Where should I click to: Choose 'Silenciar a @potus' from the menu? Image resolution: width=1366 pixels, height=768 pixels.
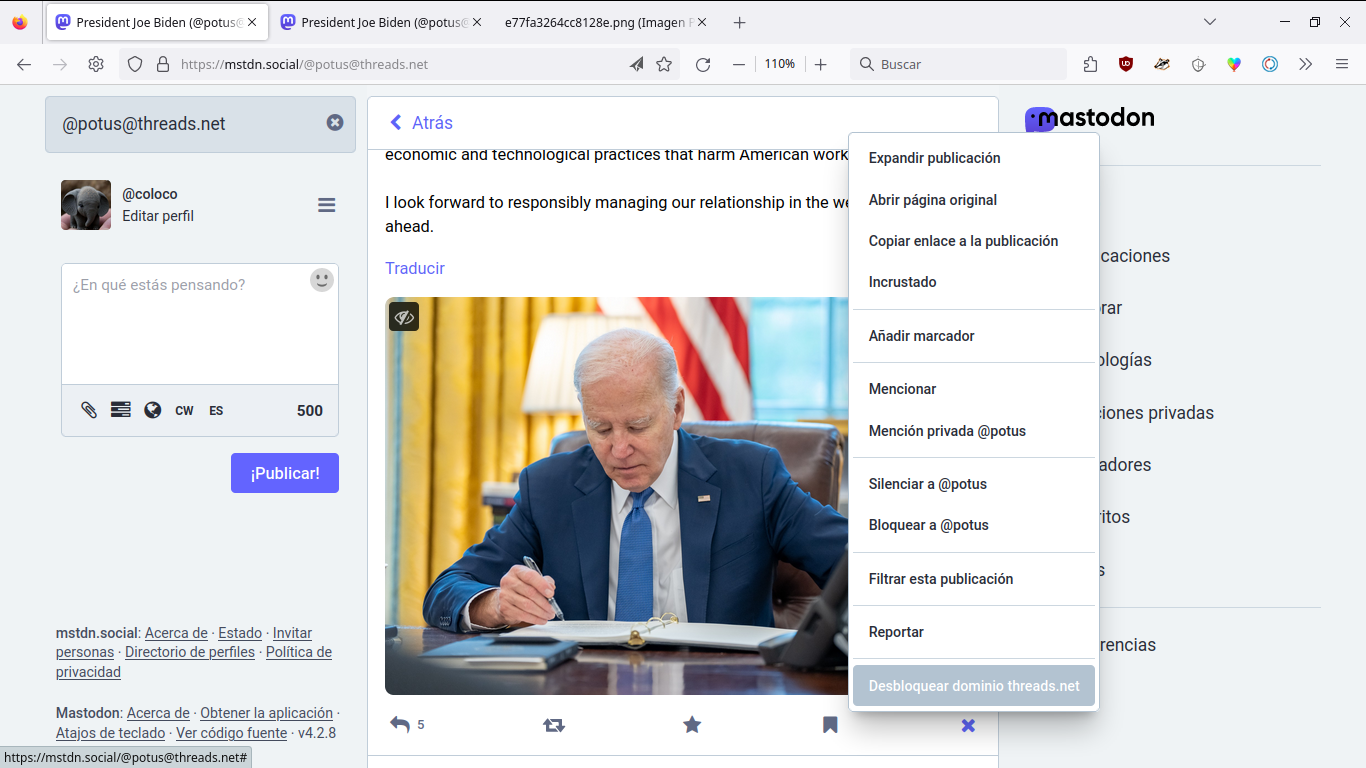(x=927, y=484)
